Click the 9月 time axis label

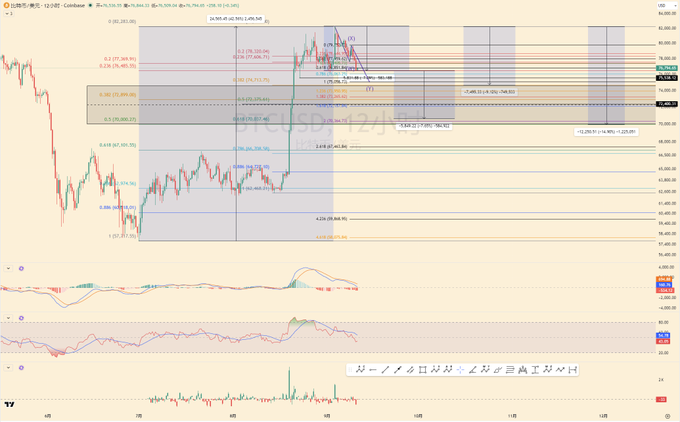(327, 415)
